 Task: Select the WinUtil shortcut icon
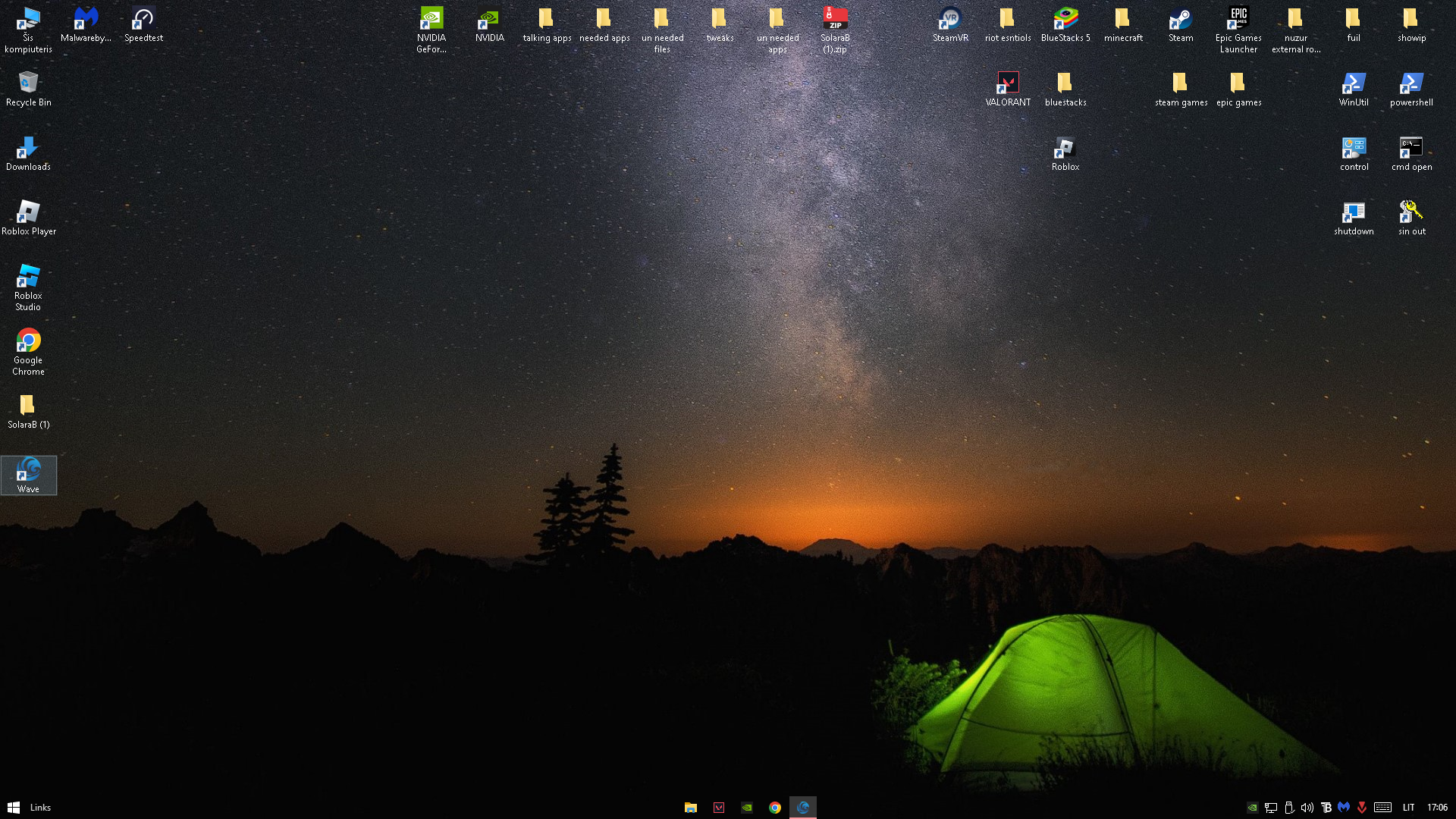[x=1354, y=88]
